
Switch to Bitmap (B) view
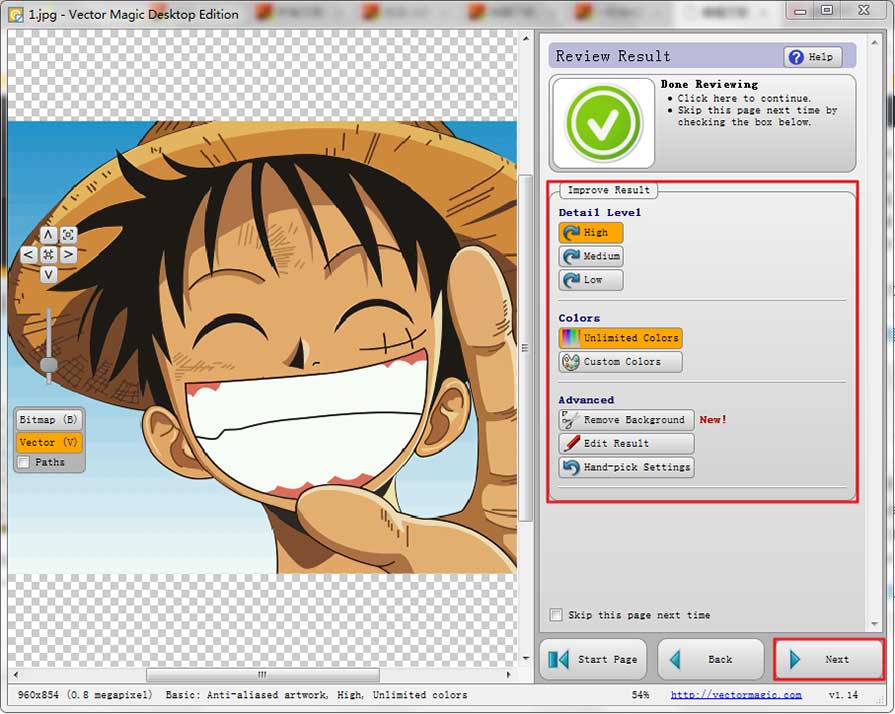(48, 420)
